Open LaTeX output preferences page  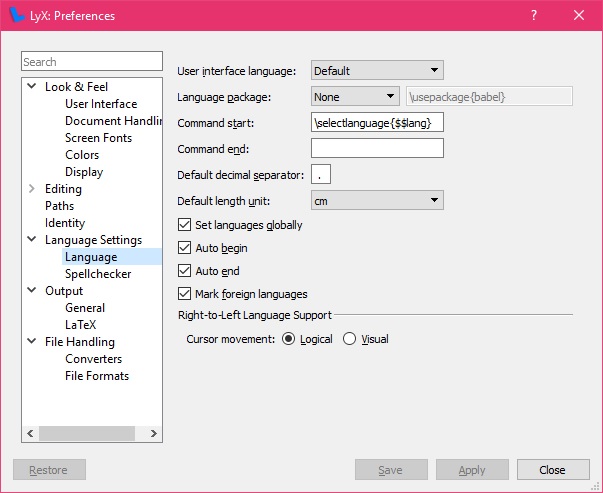tap(80, 325)
